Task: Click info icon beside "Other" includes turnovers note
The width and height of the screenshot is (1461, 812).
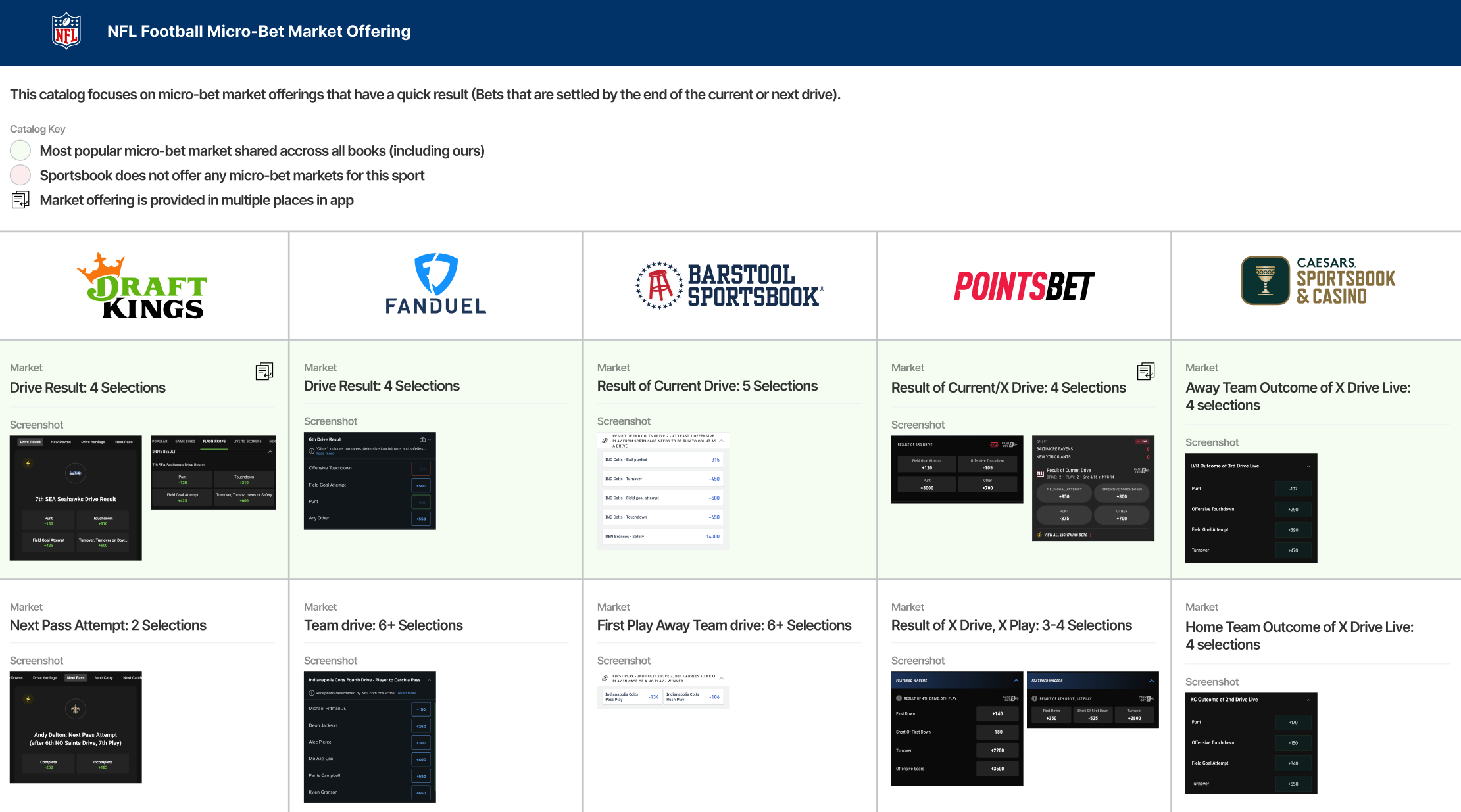Action: 312,451
